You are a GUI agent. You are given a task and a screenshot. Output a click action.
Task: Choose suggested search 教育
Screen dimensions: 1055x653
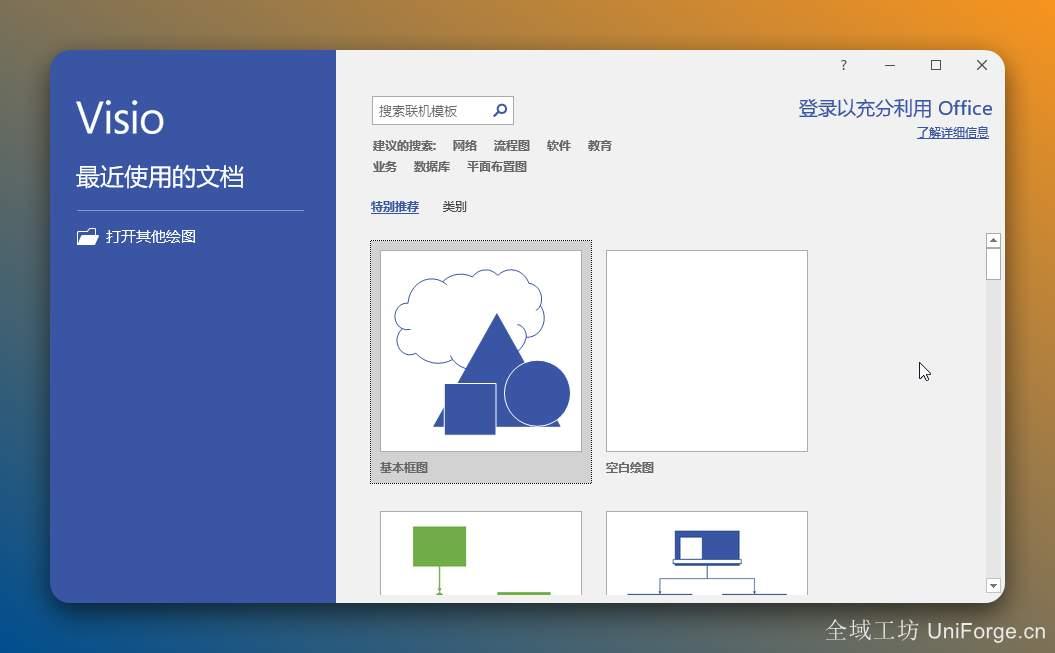[x=599, y=146]
